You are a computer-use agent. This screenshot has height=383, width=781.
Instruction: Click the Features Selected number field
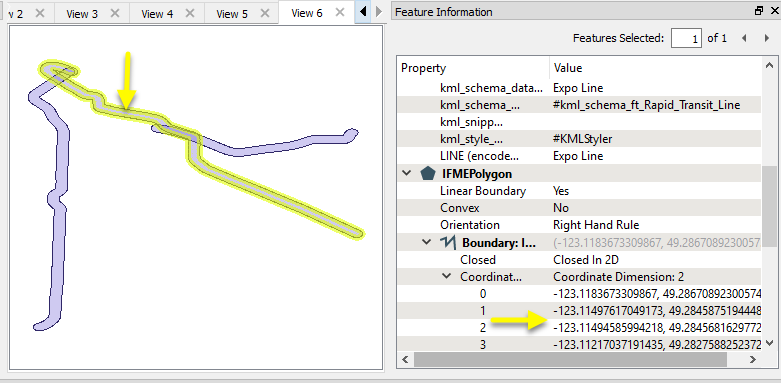coord(686,38)
